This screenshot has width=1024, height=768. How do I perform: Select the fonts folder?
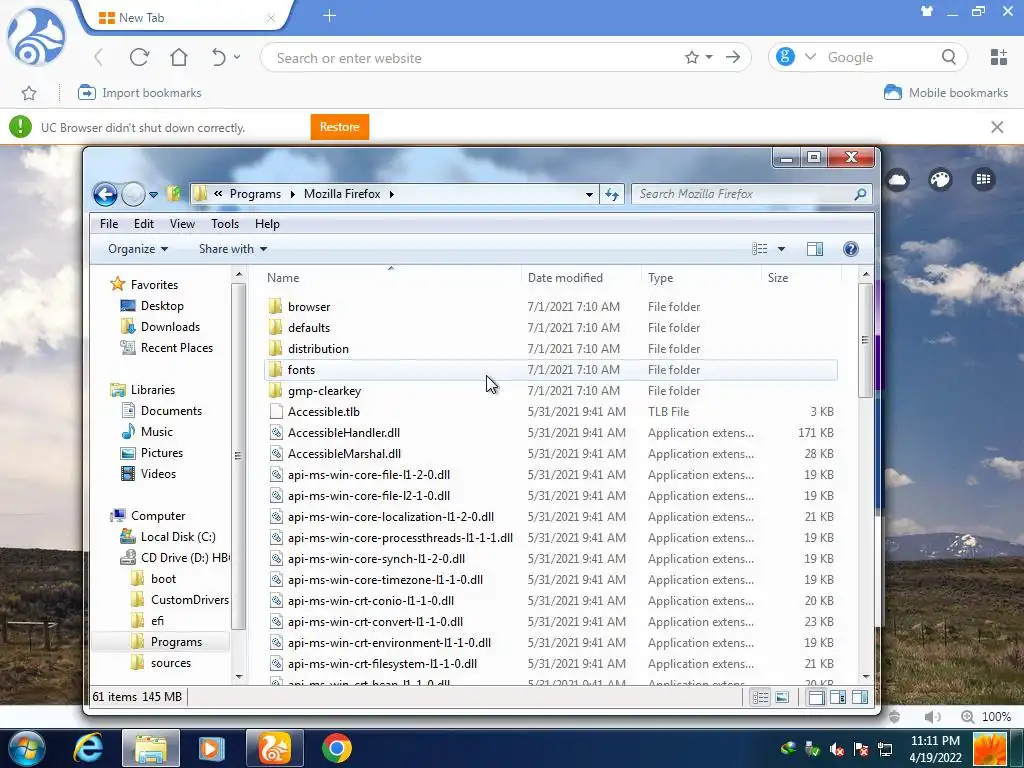[x=551, y=370]
